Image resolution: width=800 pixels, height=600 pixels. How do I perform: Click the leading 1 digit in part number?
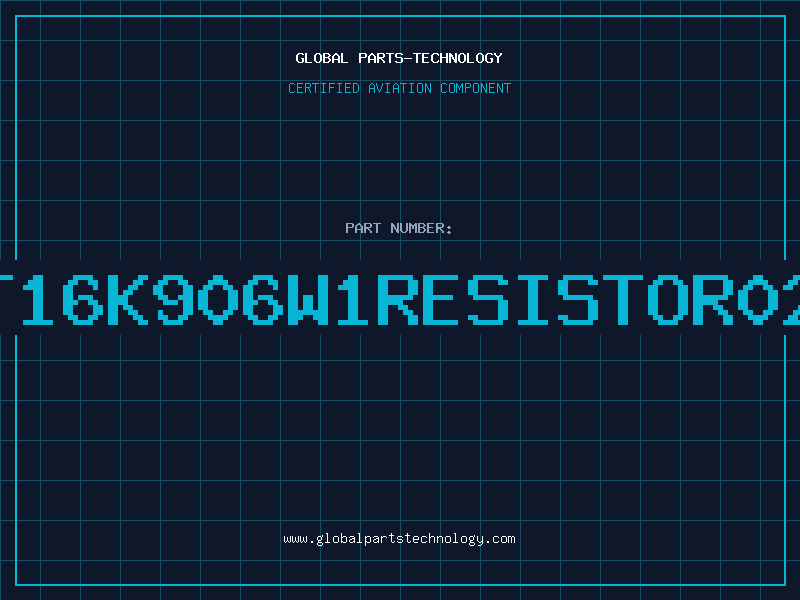(x=37, y=300)
